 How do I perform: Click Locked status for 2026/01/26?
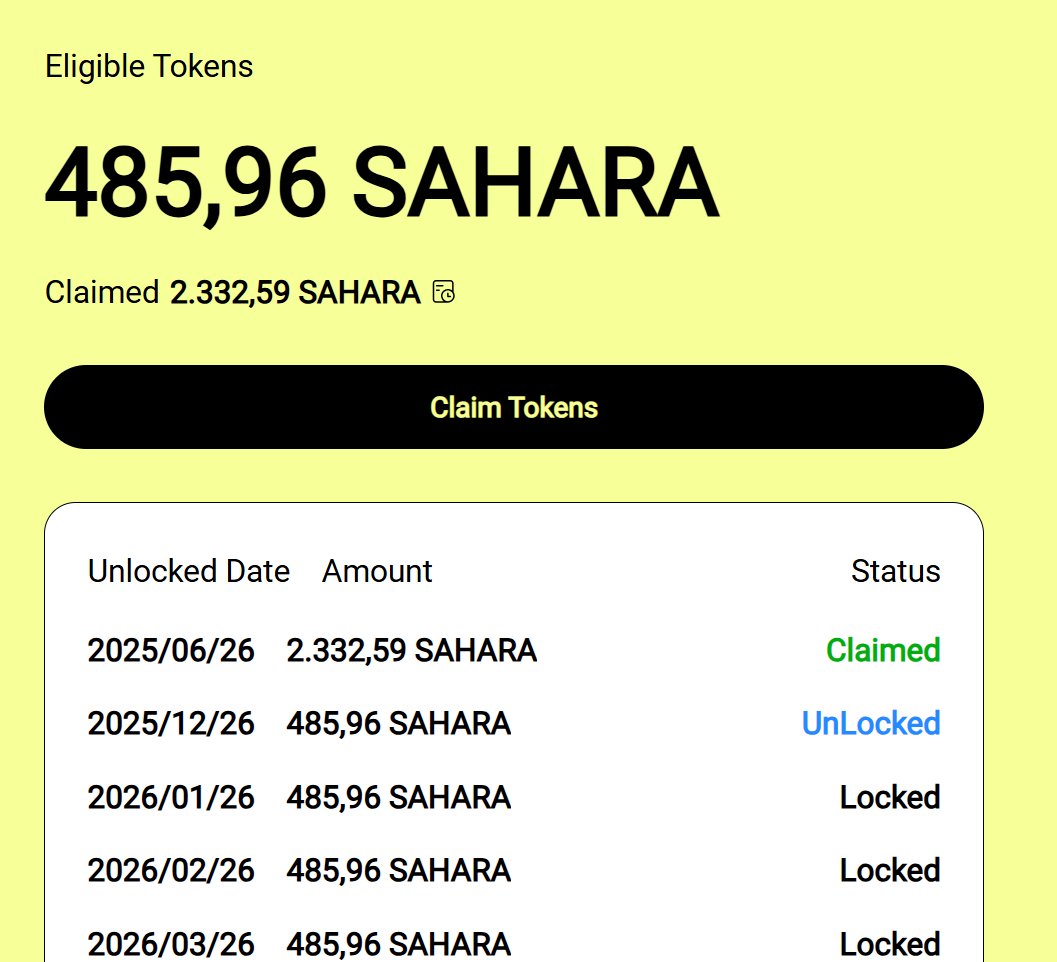(890, 798)
